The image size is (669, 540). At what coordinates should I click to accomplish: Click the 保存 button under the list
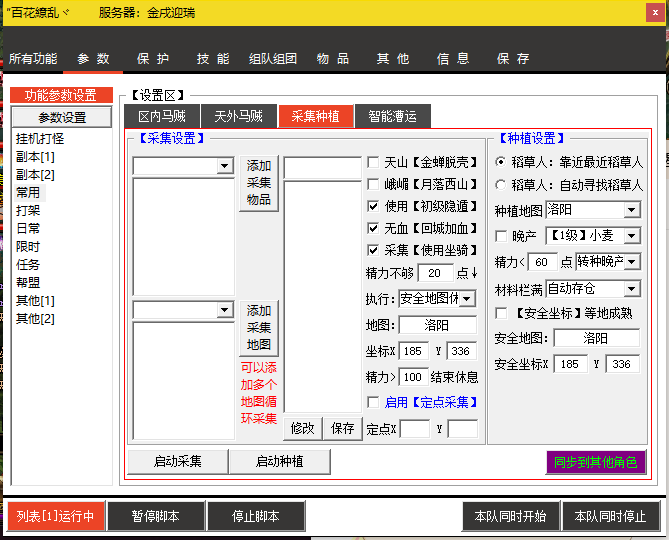click(x=342, y=429)
